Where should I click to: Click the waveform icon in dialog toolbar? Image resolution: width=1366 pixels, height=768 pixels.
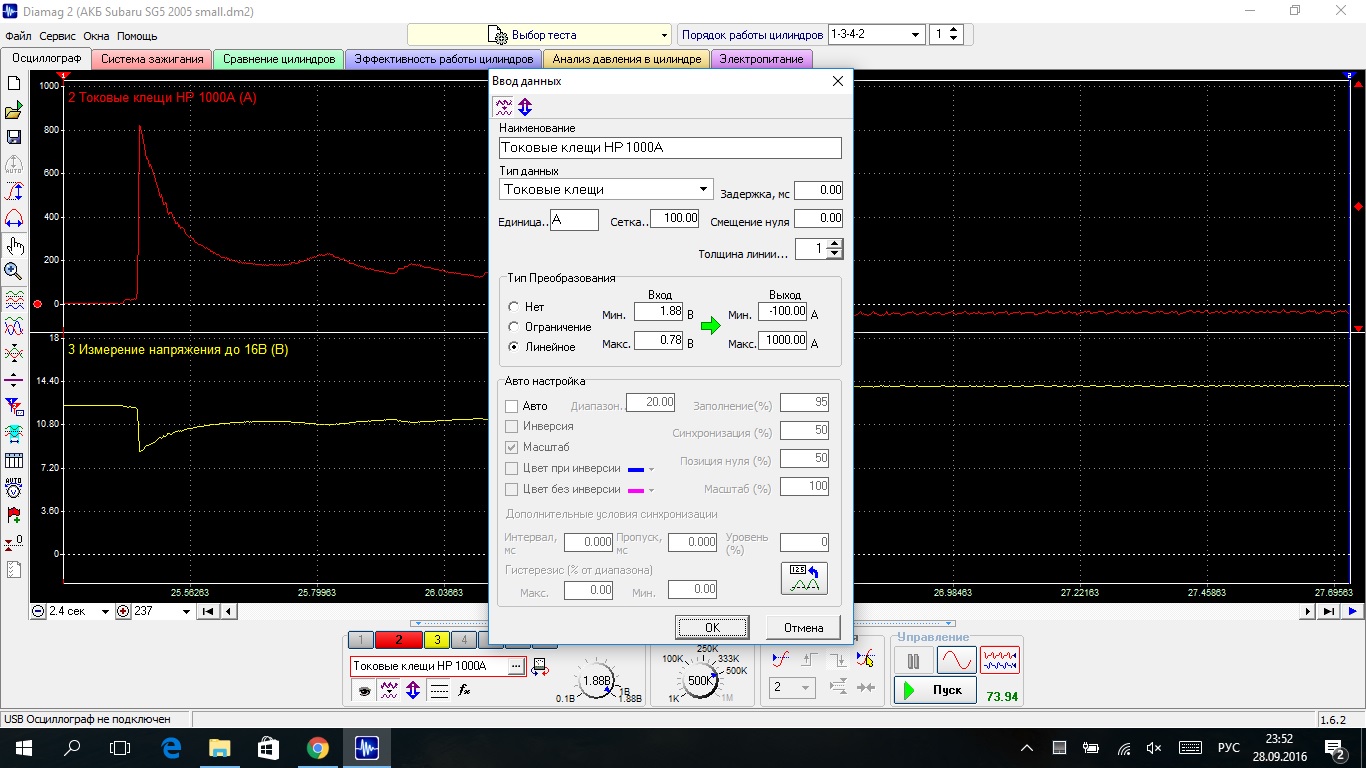click(504, 107)
